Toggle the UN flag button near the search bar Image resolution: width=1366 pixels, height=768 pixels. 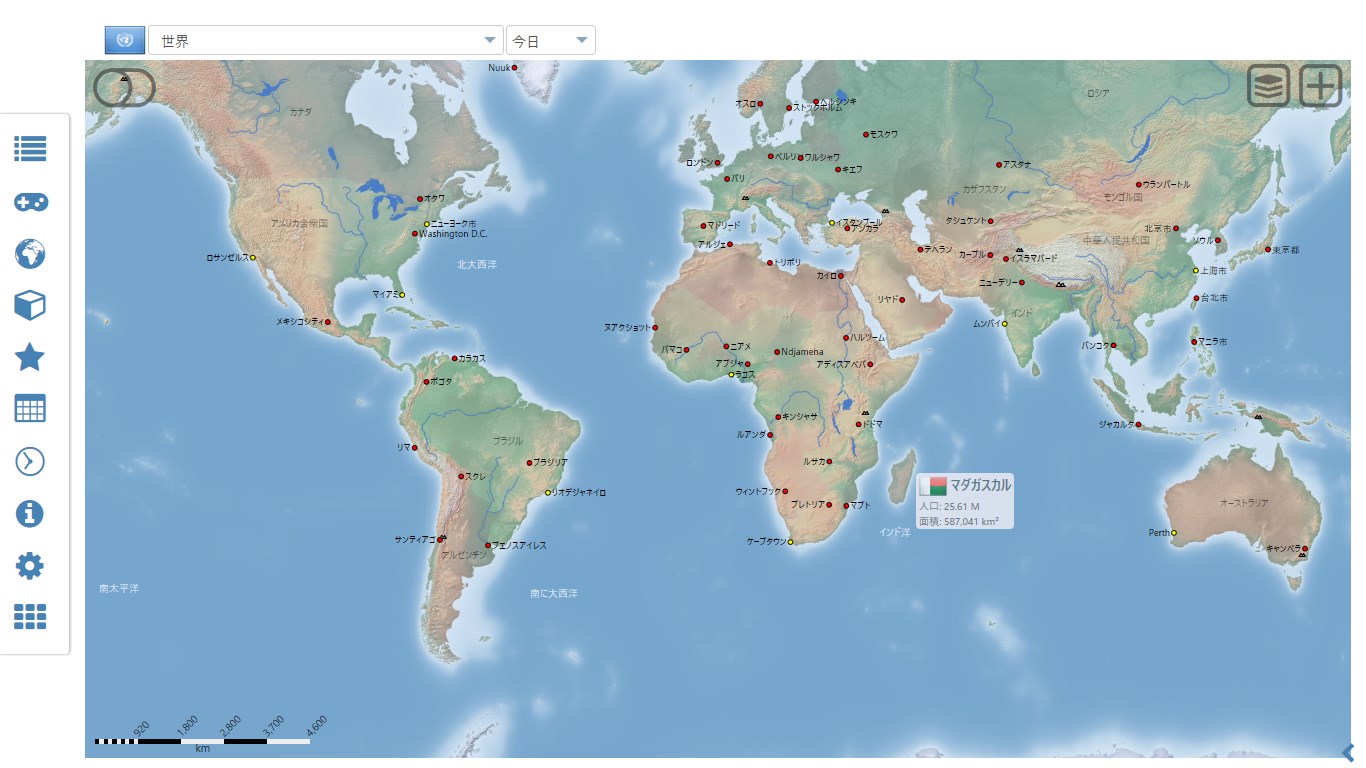coord(123,39)
